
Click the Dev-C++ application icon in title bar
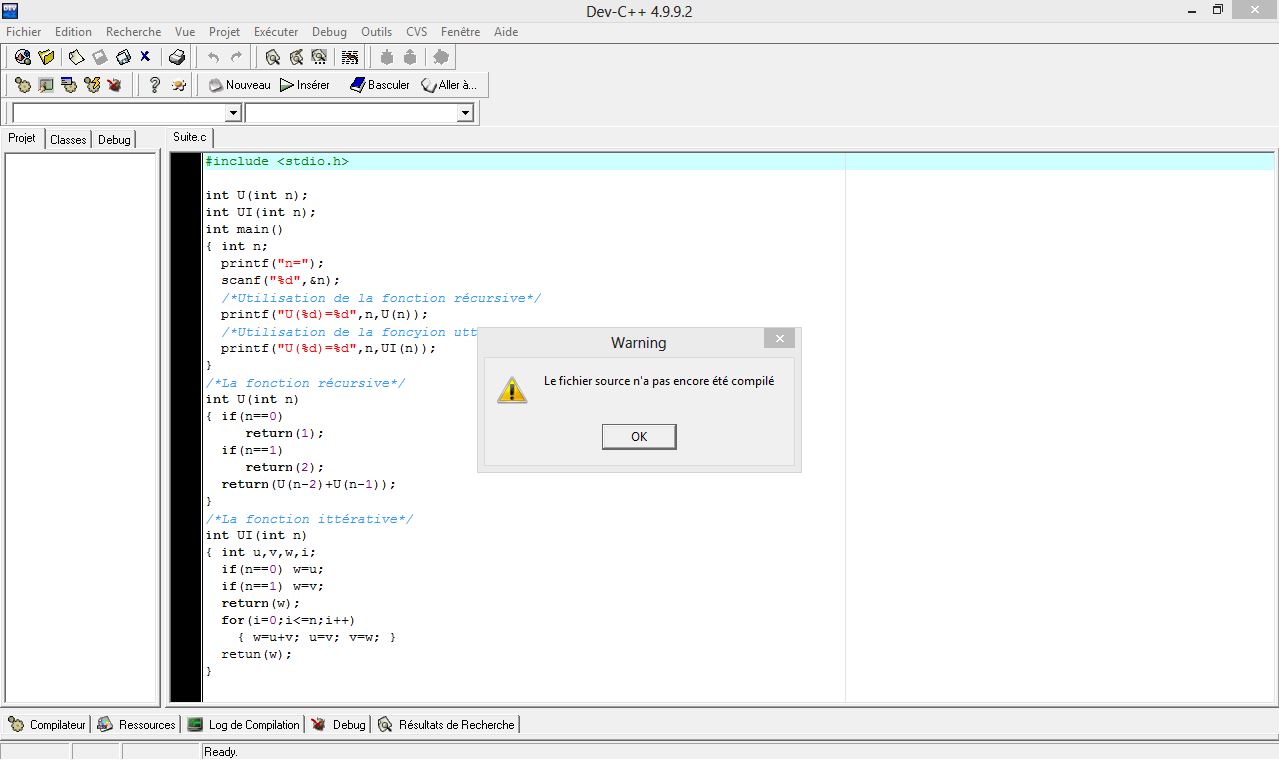point(11,10)
